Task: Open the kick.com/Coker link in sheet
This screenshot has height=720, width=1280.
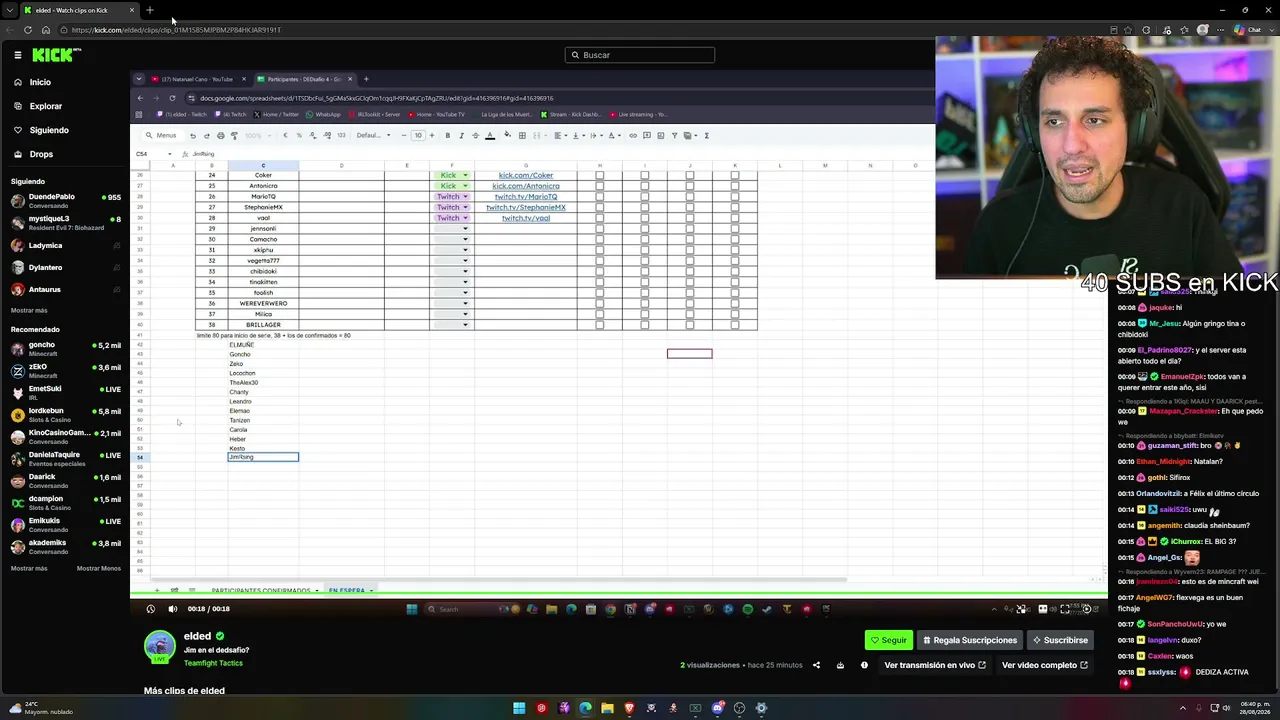Action: pyautogui.click(x=526, y=176)
